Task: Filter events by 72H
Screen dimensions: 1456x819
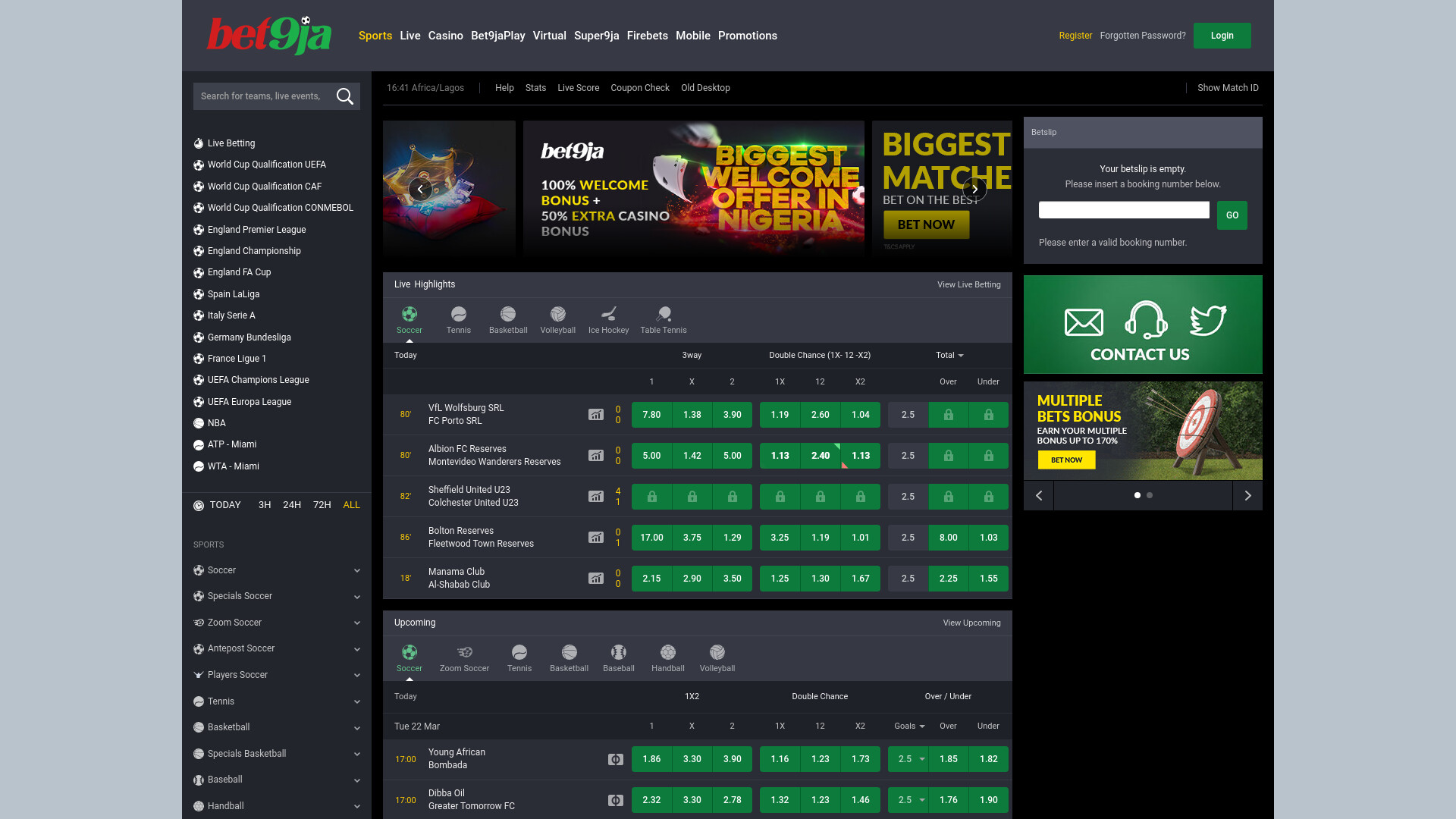Action: click(x=322, y=505)
